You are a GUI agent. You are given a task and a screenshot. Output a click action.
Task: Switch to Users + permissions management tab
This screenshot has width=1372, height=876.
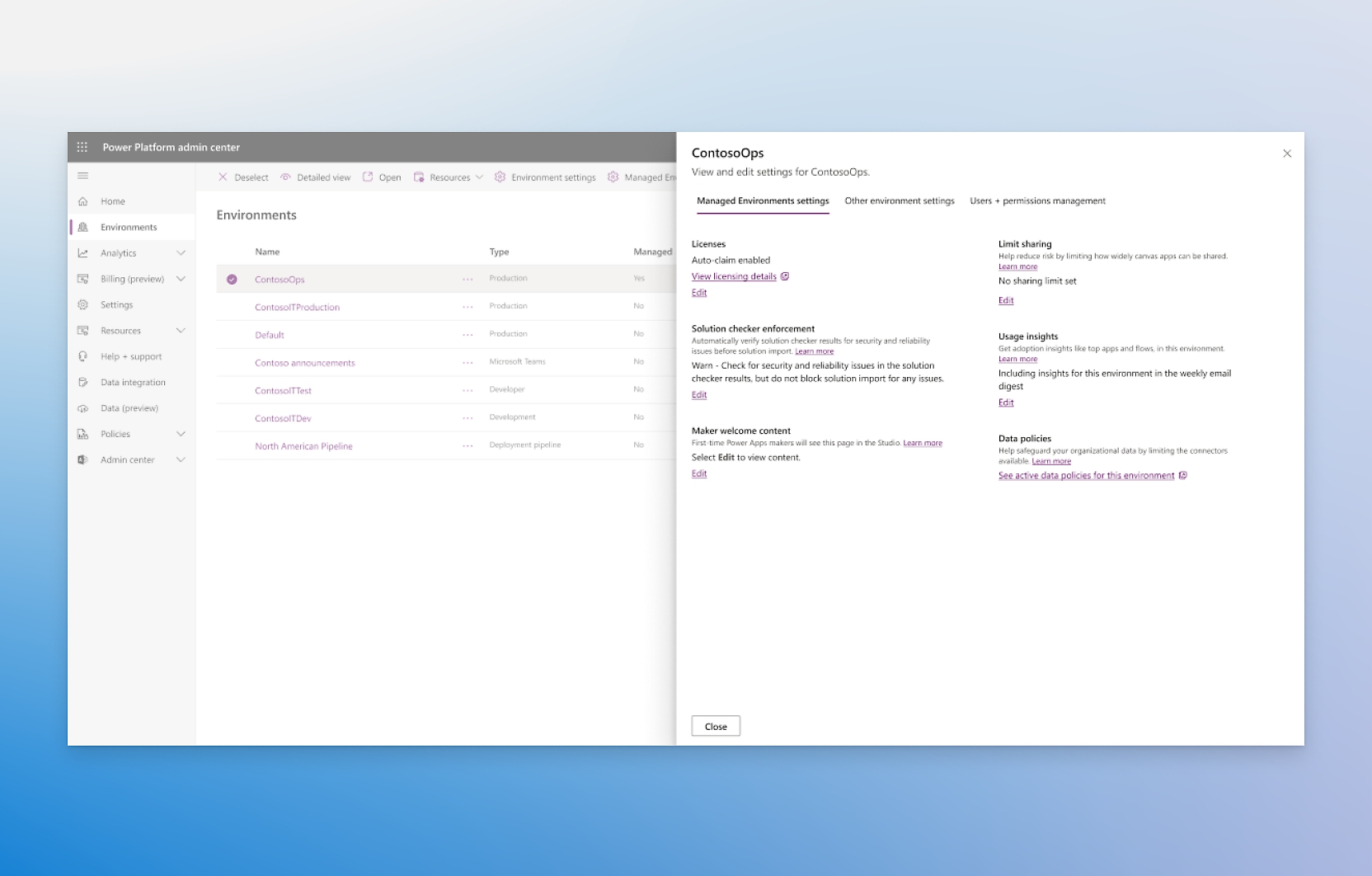click(x=1037, y=201)
